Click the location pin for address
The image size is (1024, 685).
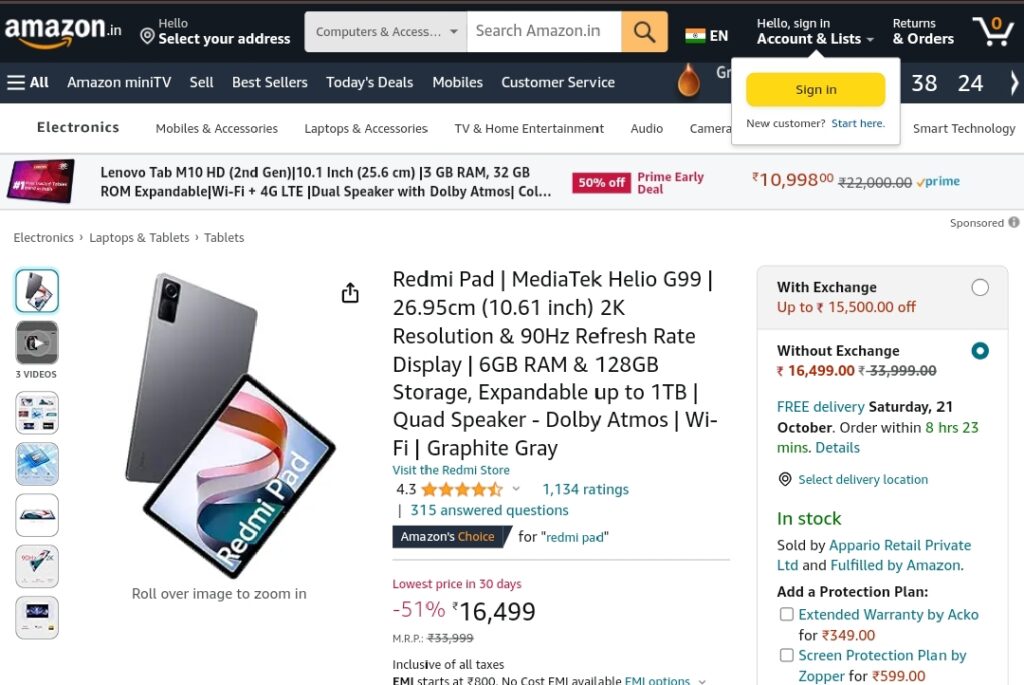pos(148,36)
